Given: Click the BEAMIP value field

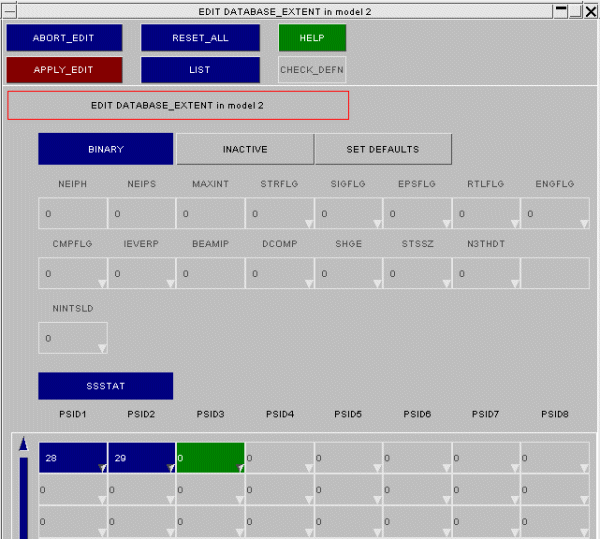Looking at the screenshot, I should tap(210, 273).
